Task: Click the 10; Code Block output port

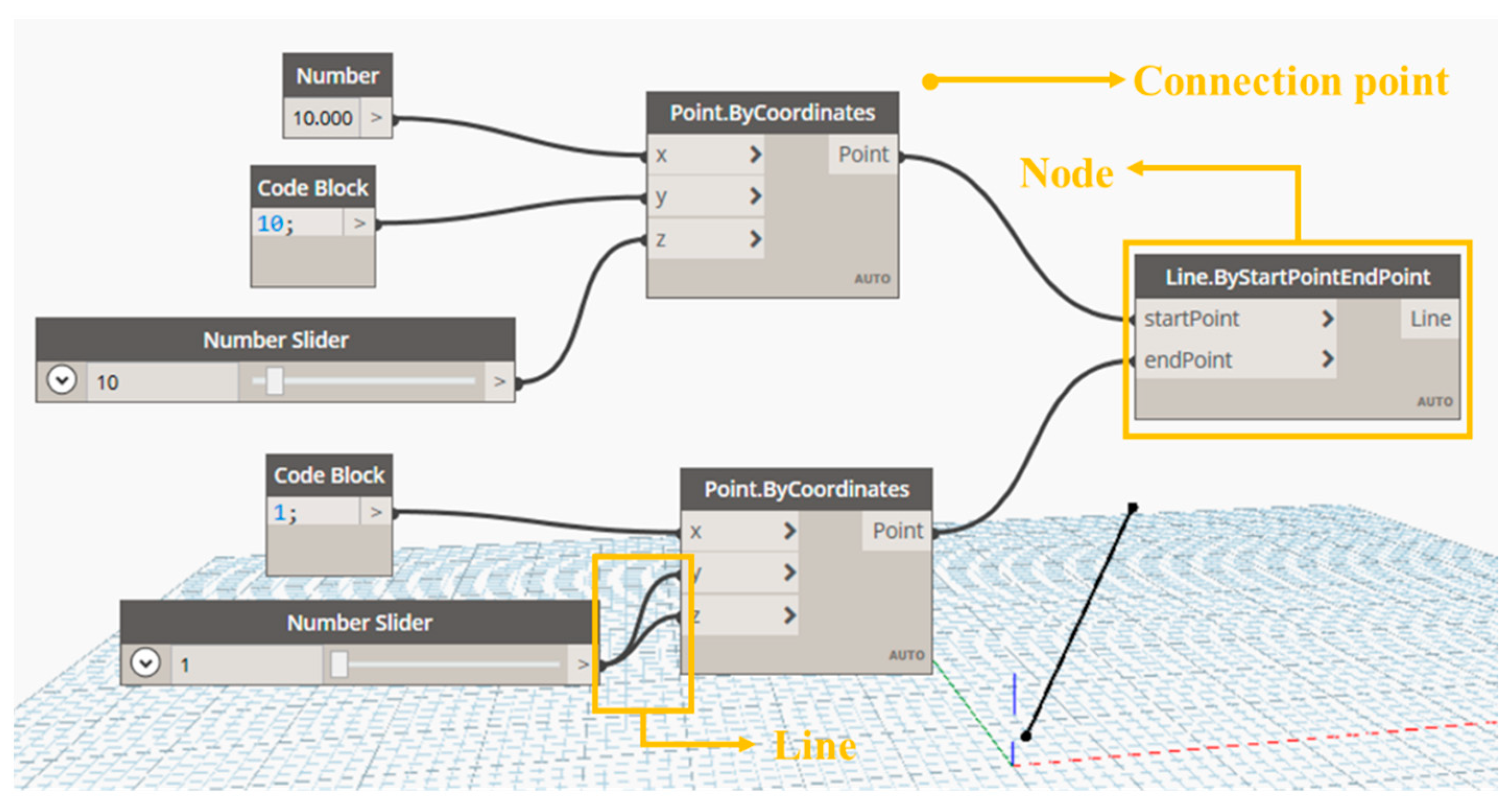Action: (359, 223)
